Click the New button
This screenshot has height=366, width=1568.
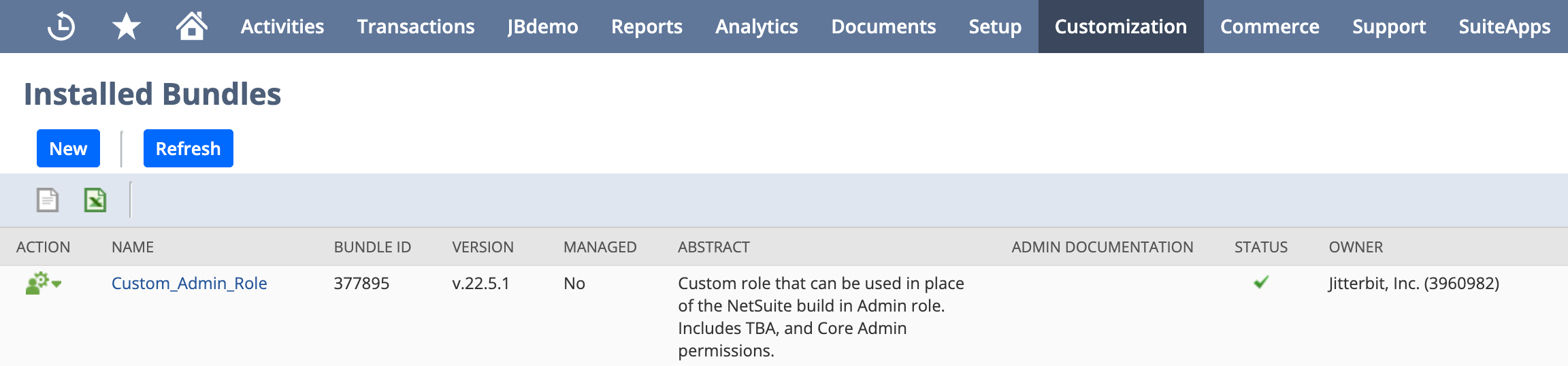pos(68,148)
